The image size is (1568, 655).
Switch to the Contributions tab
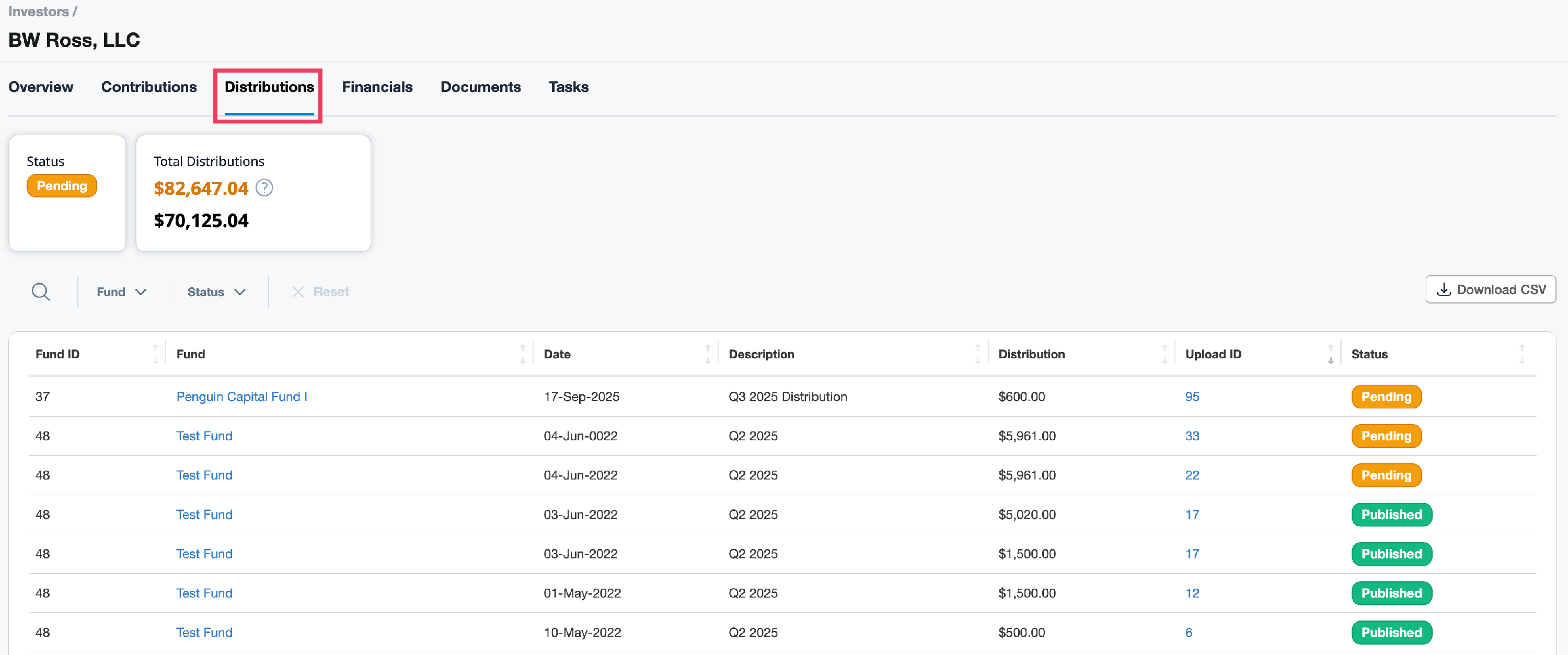pos(148,87)
